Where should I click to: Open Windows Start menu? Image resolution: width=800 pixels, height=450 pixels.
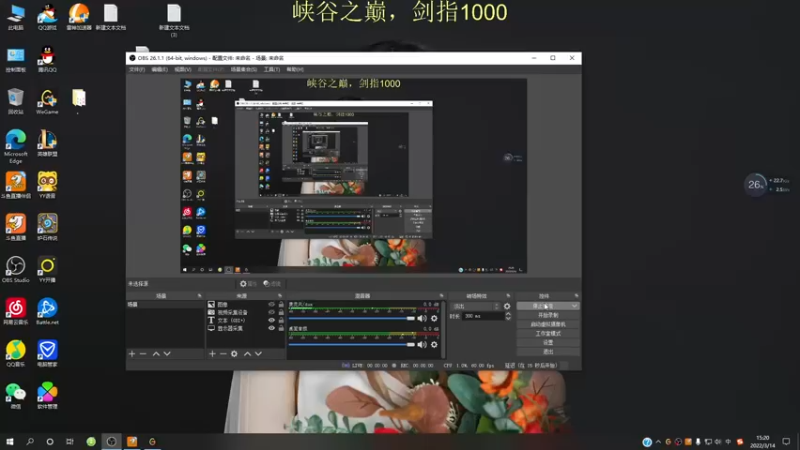pos(10,441)
